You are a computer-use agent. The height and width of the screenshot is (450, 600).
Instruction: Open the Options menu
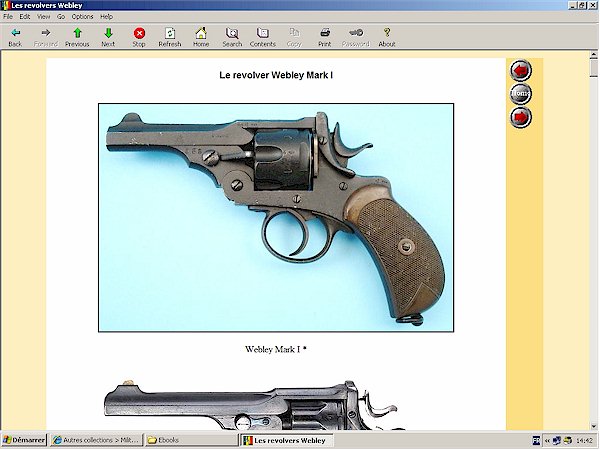click(x=83, y=16)
